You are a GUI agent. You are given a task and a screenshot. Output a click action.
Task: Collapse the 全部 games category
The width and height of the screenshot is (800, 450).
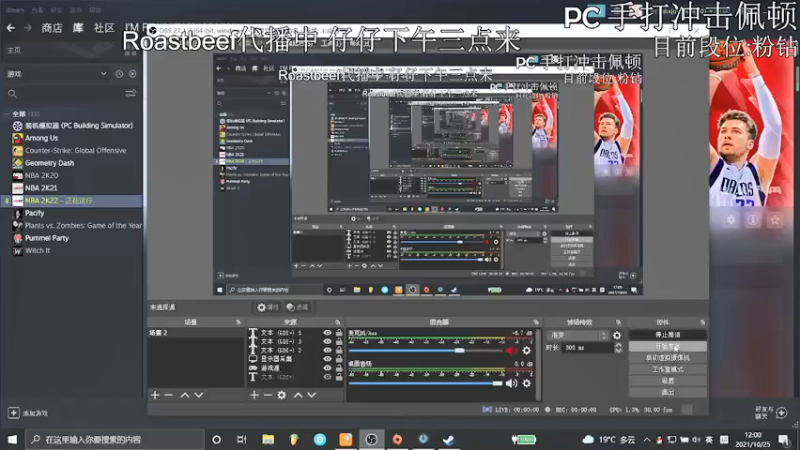point(7,114)
